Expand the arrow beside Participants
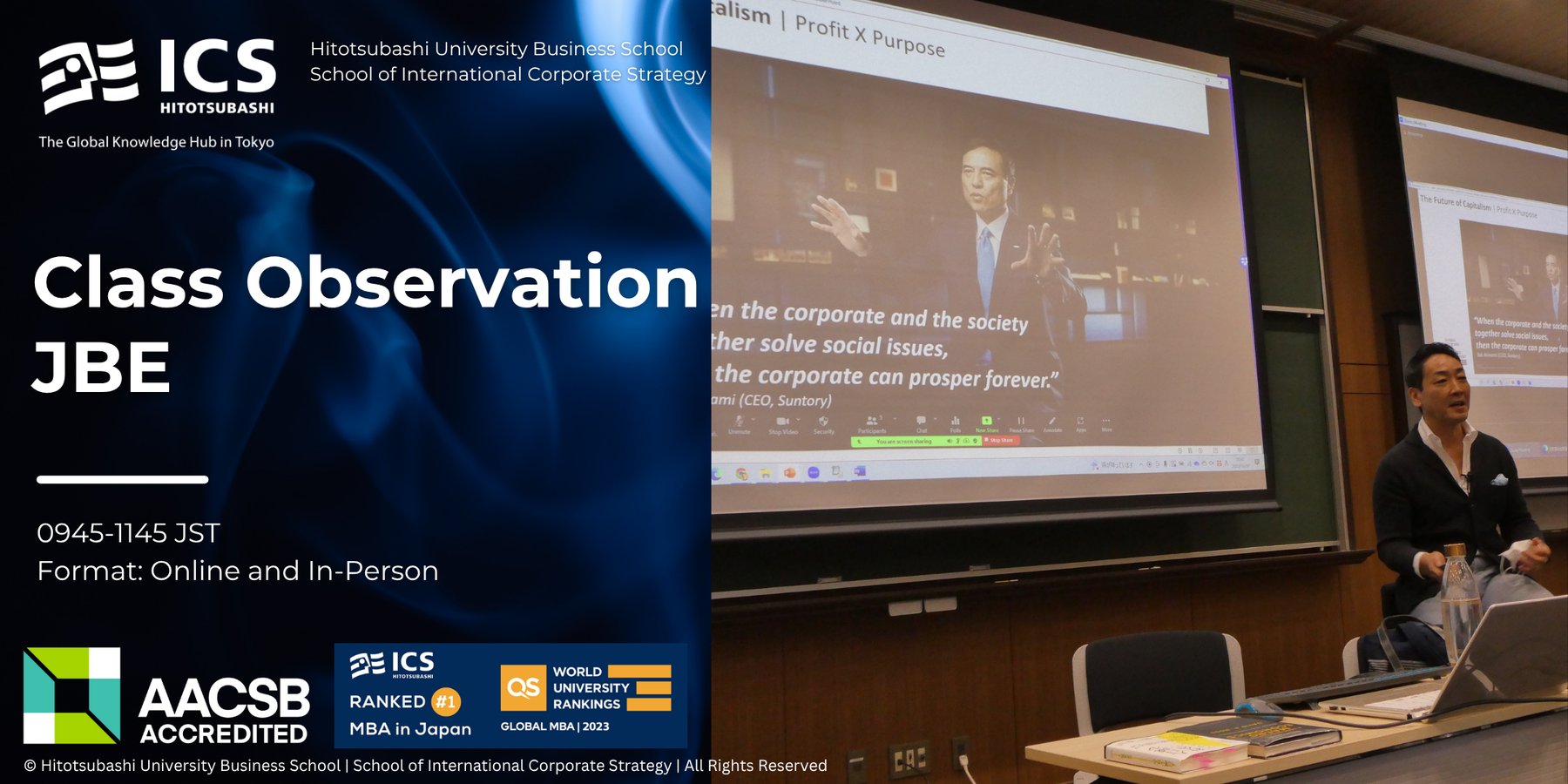 pos(895,418)
